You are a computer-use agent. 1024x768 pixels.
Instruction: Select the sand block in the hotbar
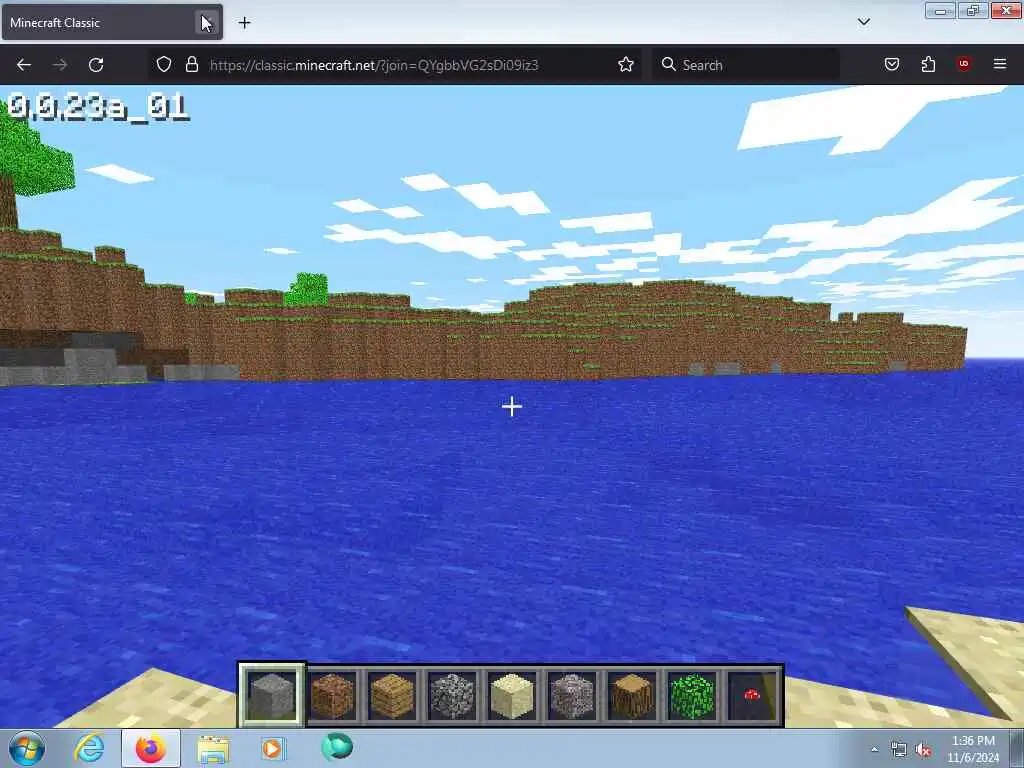pyautogui.click(x=512, y=696)
